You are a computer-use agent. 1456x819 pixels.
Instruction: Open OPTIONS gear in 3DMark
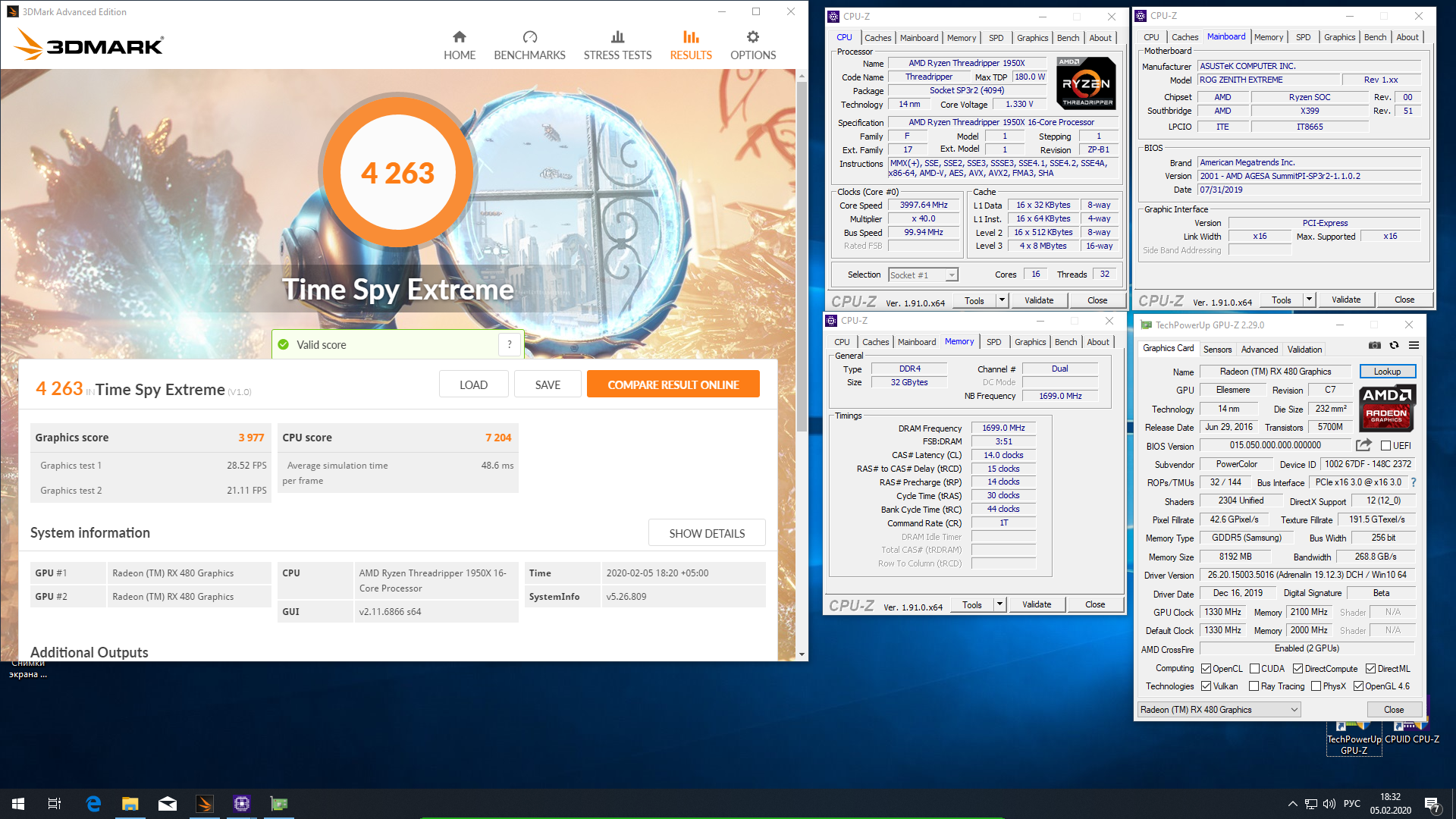point(753,45)
